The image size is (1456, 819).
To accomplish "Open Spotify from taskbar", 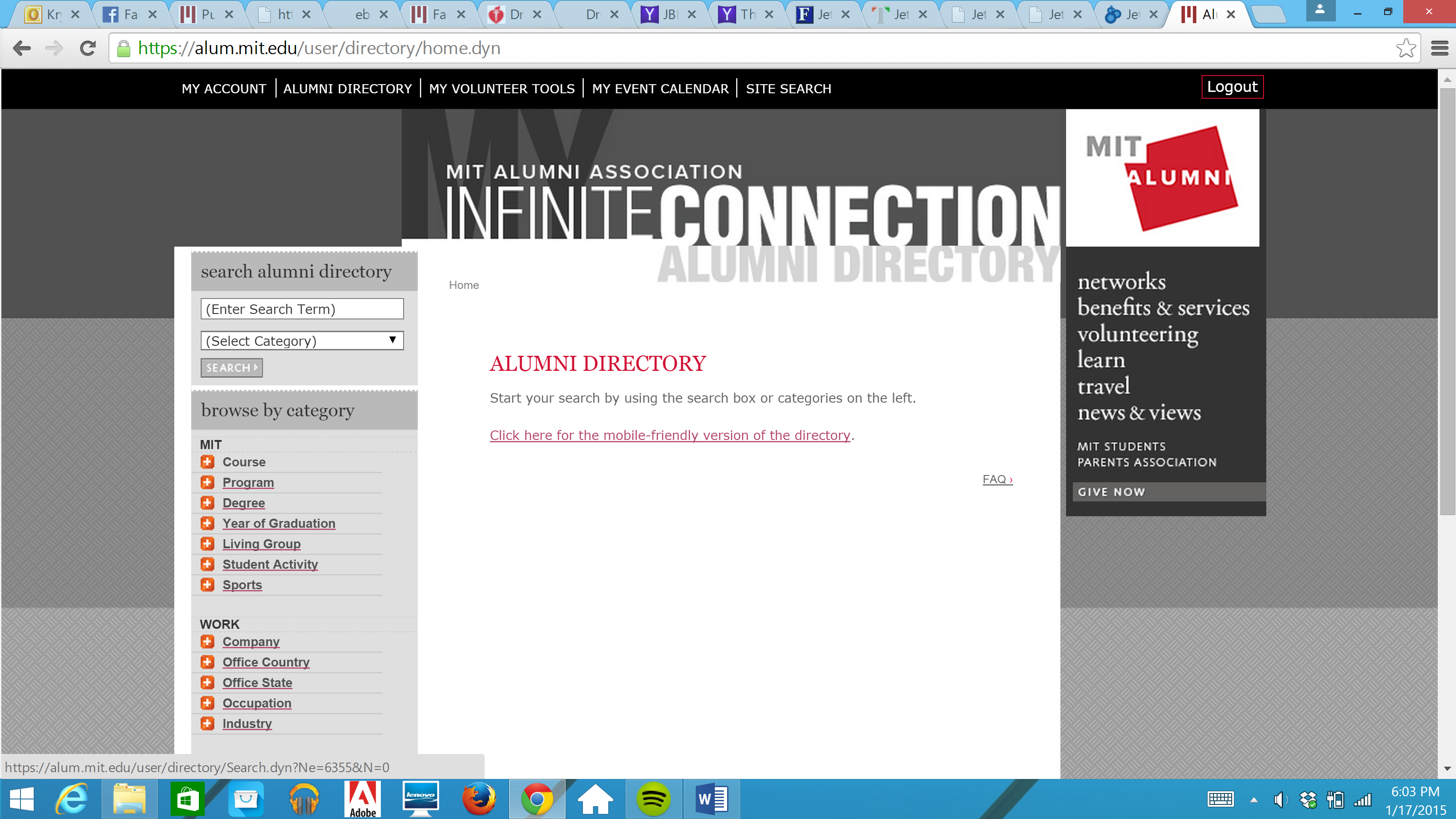I will coord(653,799).
